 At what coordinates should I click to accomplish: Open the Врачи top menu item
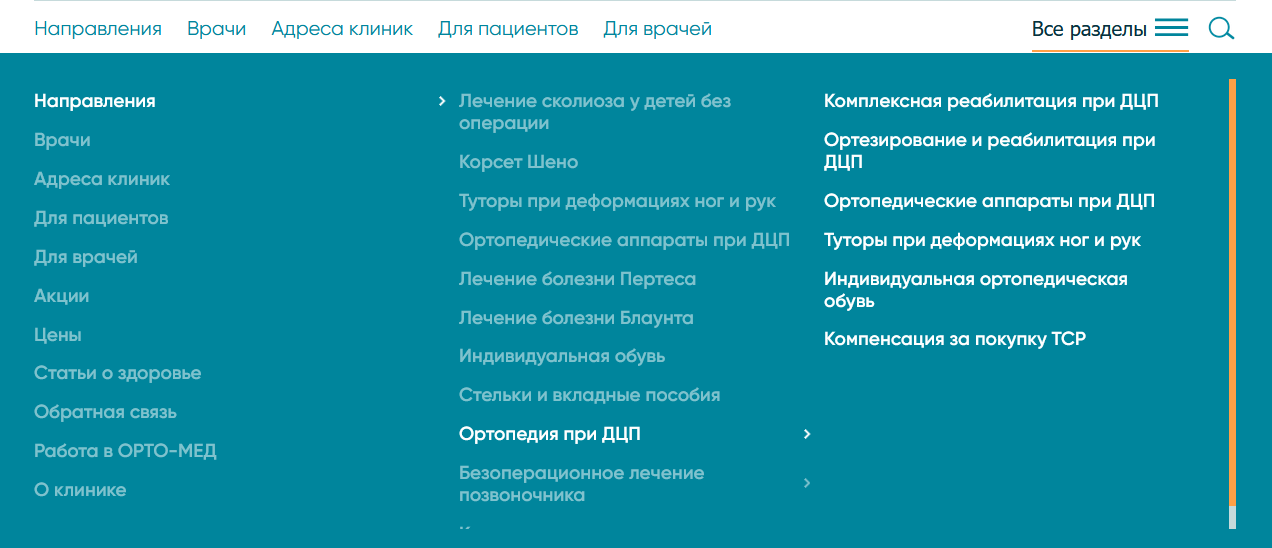coord(216,29)
